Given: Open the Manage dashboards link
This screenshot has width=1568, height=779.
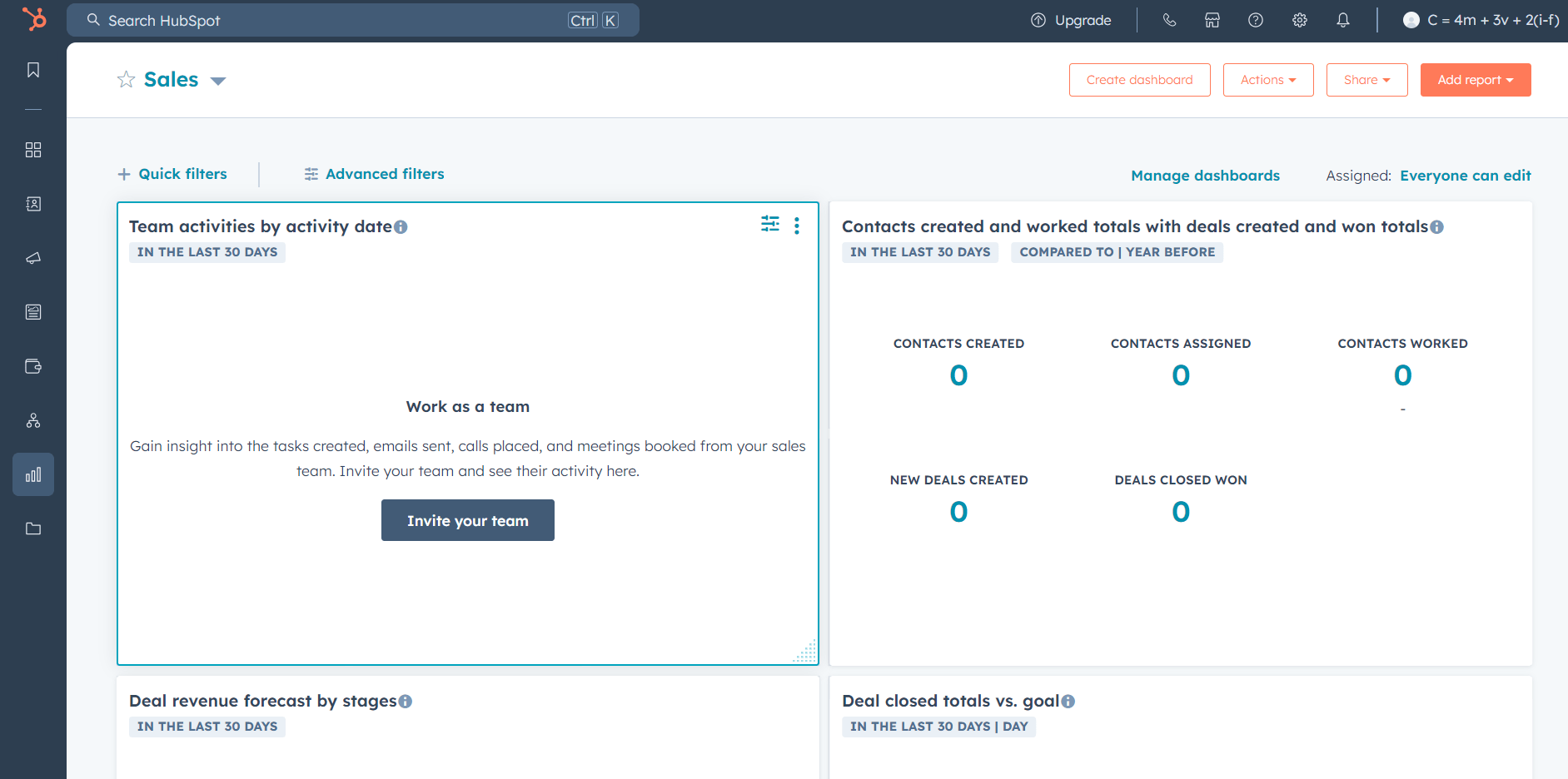Looking at the screenshot, I should coord(1206,176).
